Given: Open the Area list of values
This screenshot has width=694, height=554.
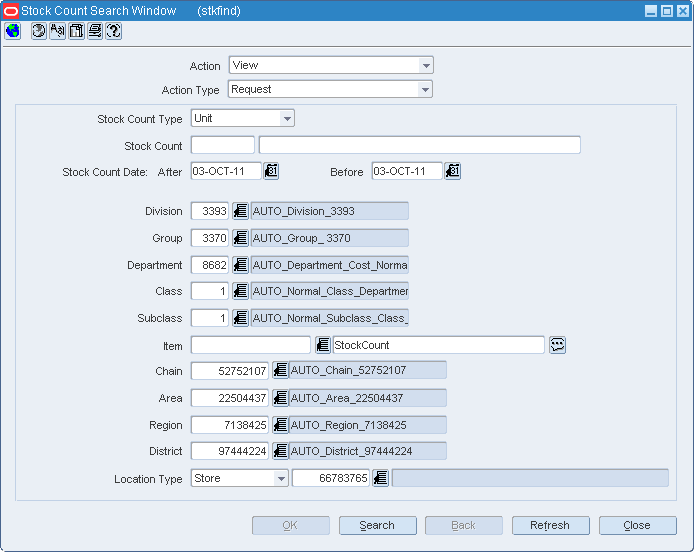Looking at the screenshot, I should (x=280, y=398).
